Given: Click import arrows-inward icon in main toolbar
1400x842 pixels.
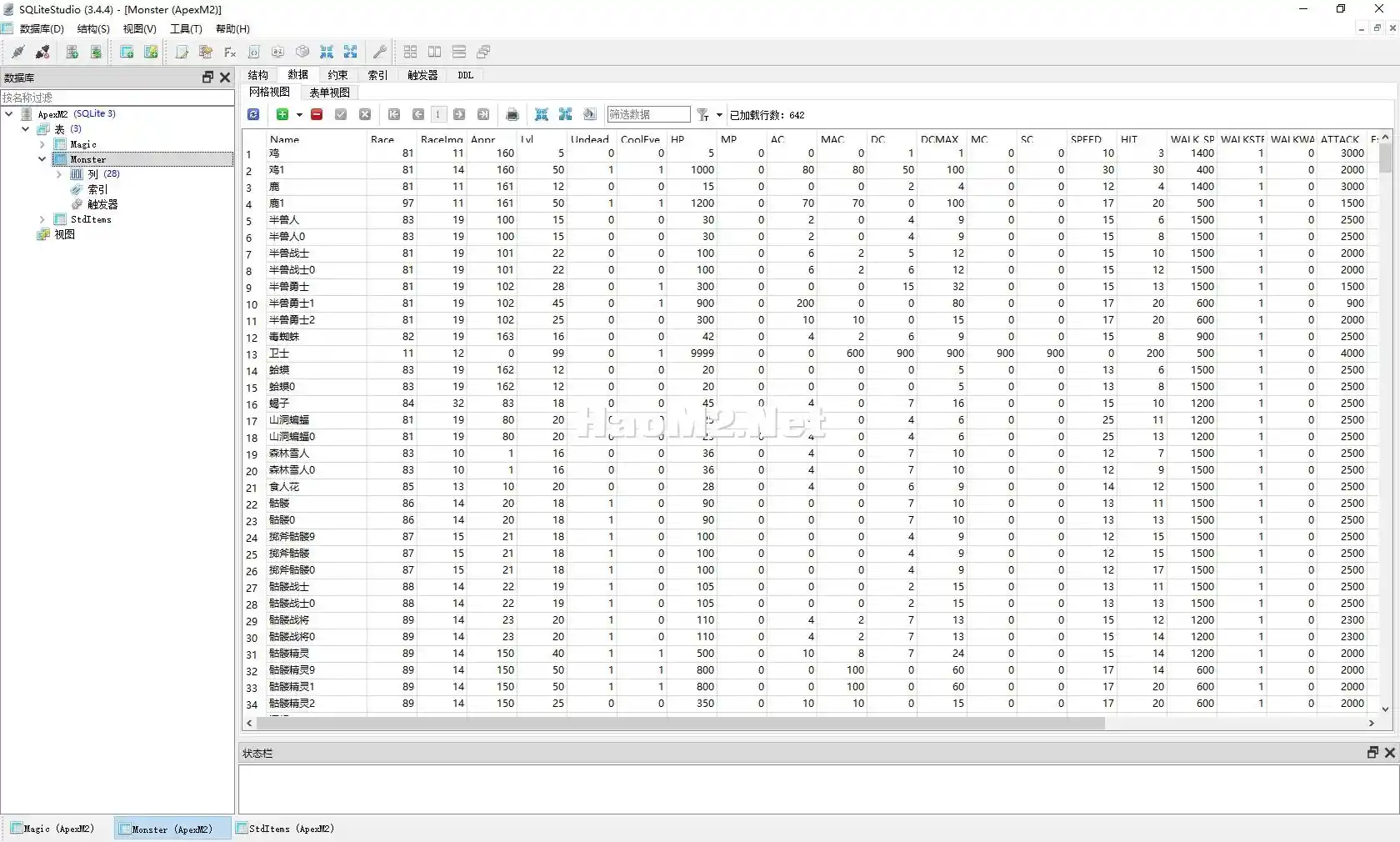Looking at the screenshot, I should (x=327, y=52).
